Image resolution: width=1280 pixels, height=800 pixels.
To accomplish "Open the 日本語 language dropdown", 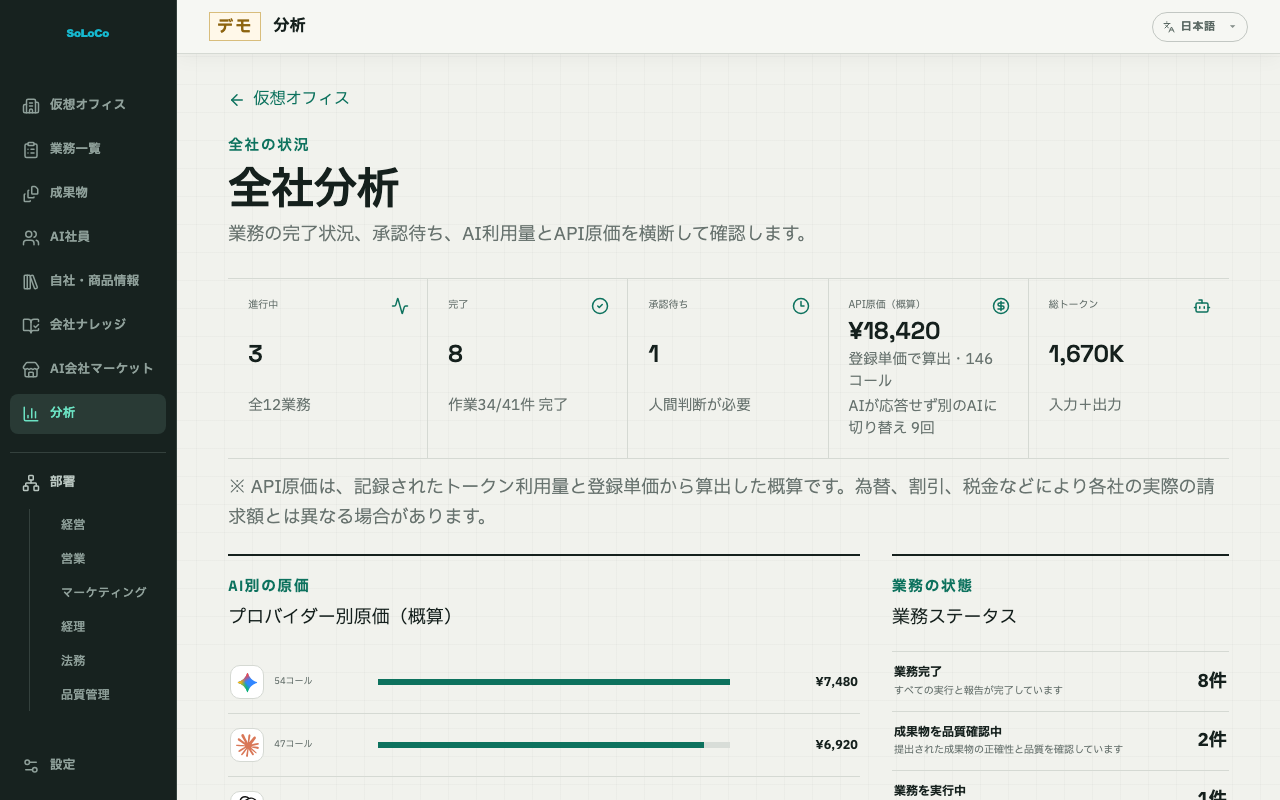I will [1200, 27].
